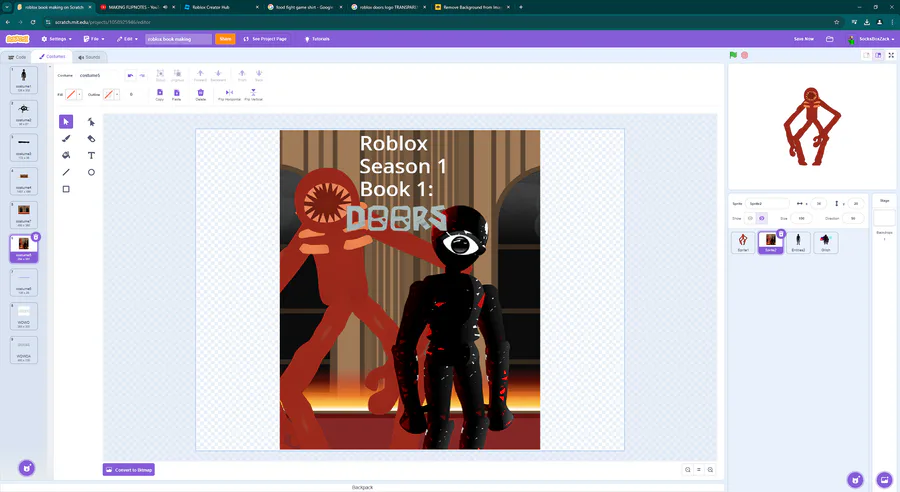Switch to Remove Background browser tab
900x492 pixels.
(x=473, y=7)
